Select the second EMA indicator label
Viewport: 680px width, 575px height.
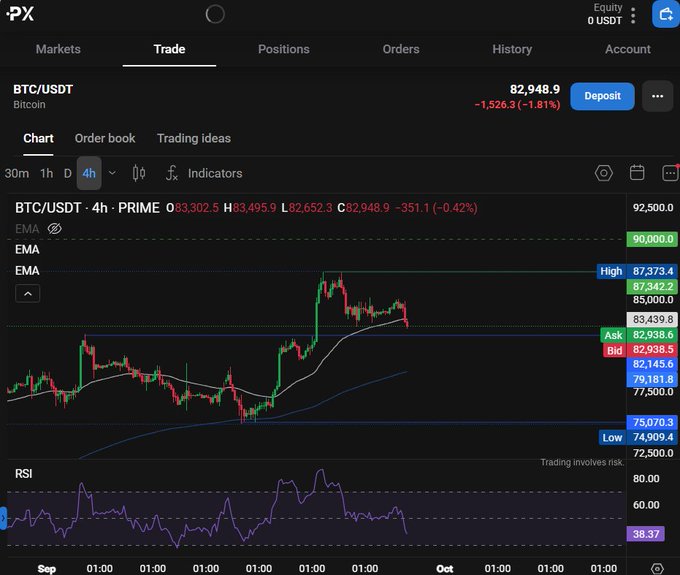point(27,250)
